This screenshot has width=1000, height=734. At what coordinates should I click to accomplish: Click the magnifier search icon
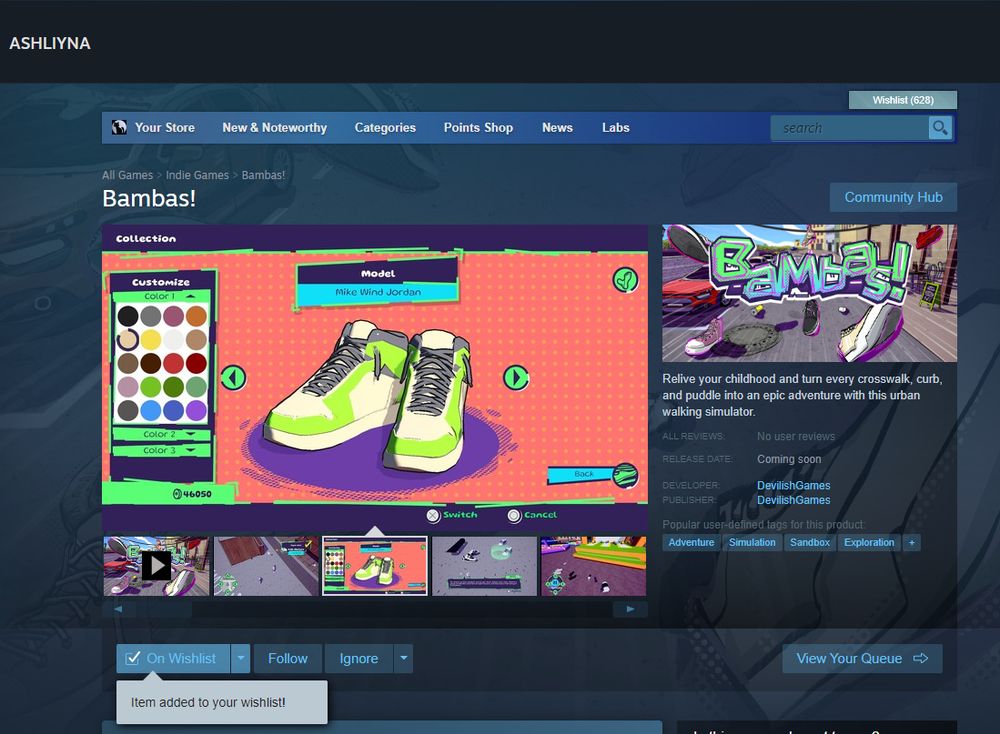pyautogui.click(x=940, y=128)
